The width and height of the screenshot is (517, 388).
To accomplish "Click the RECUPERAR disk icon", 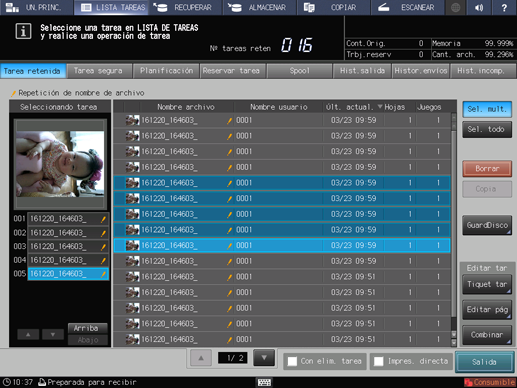I will click(160, 7).
